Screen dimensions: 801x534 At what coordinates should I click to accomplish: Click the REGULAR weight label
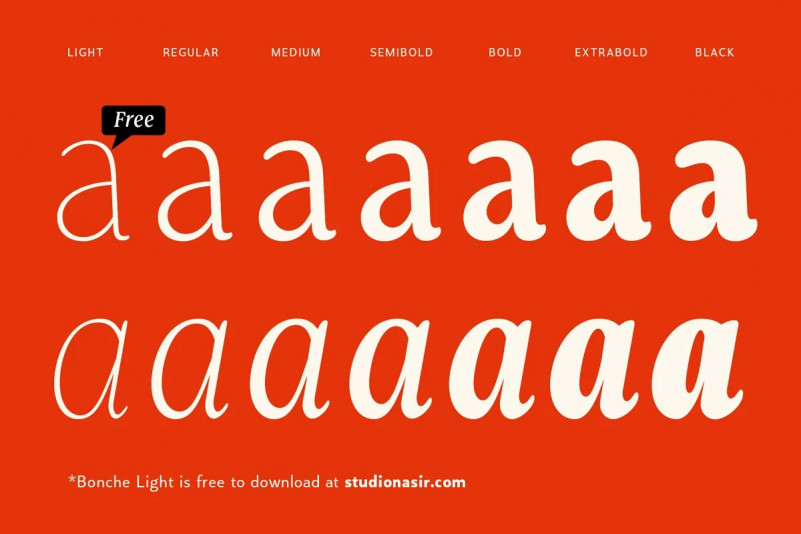(x=191, y=52)
